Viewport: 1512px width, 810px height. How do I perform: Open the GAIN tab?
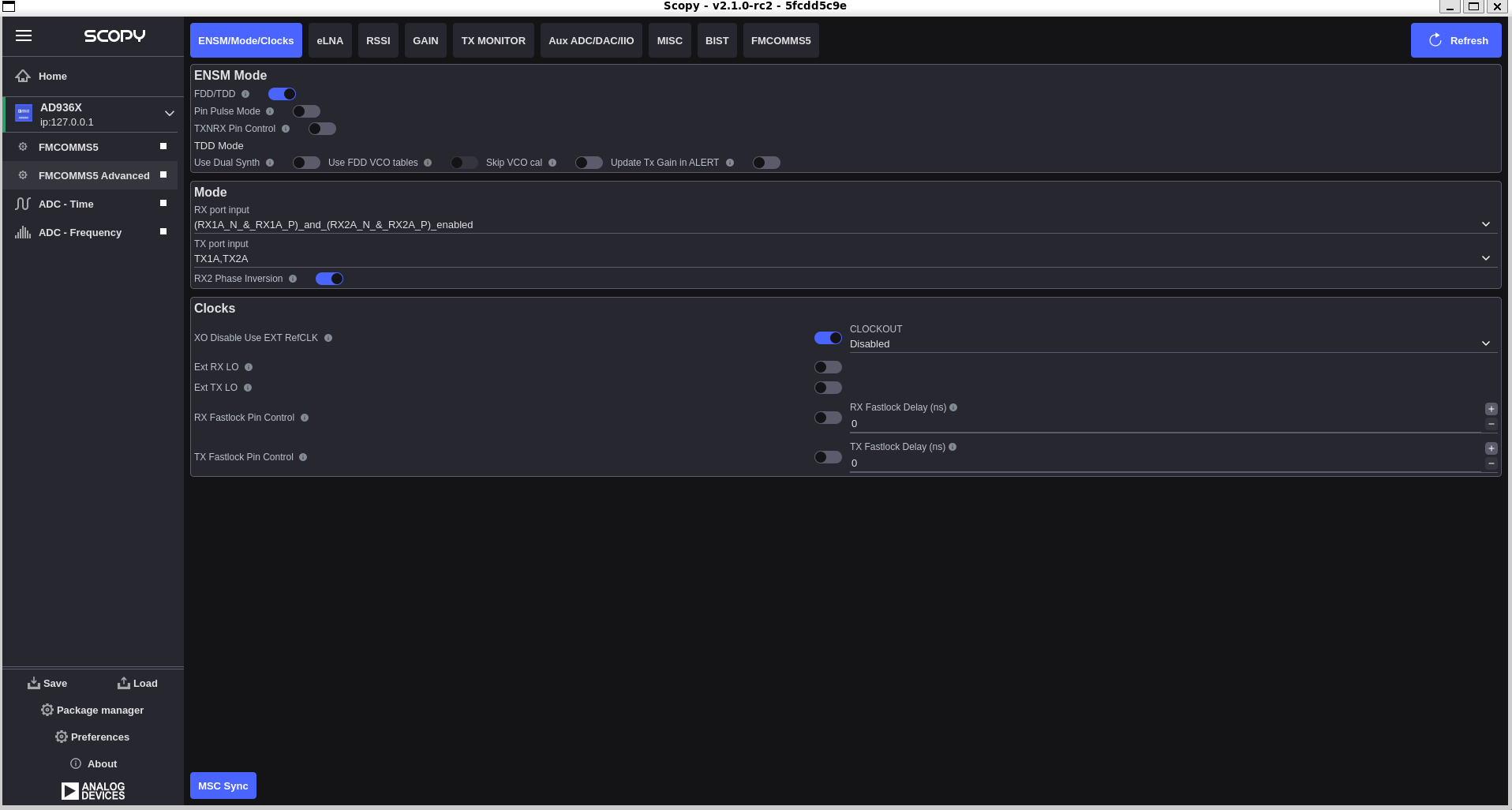coord(425,40)
